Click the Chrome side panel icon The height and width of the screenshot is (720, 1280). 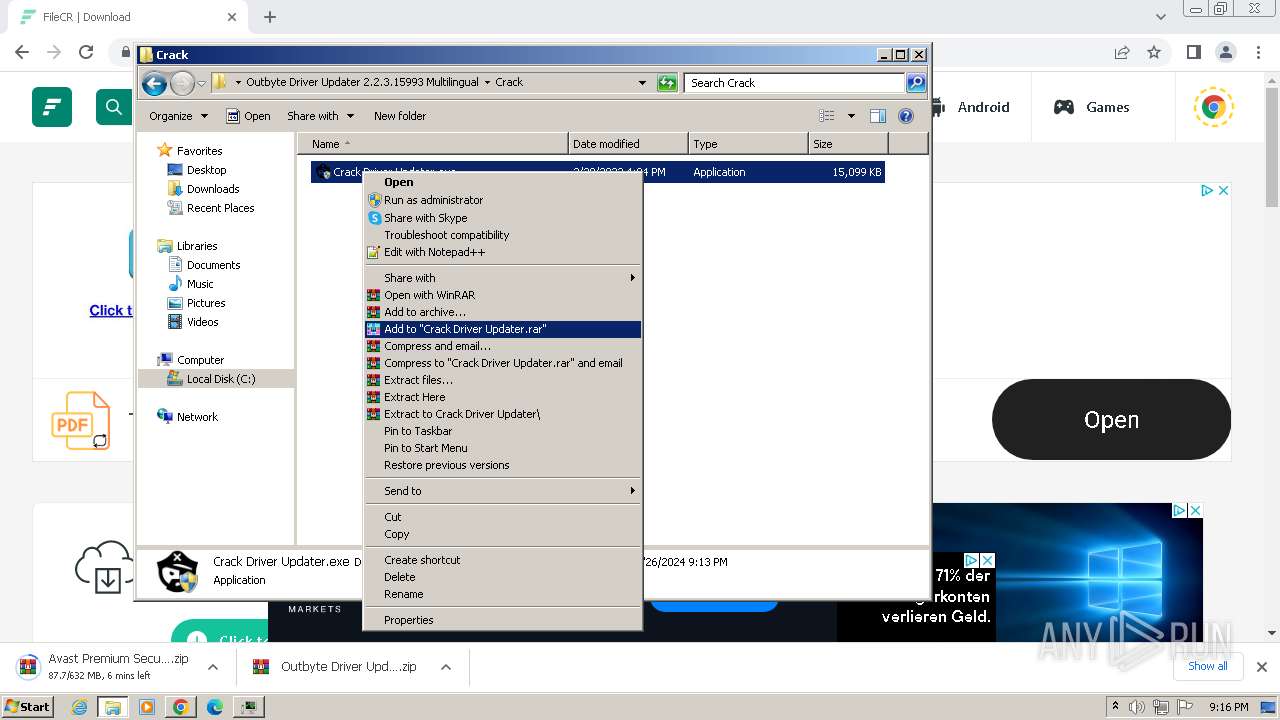1193,52
